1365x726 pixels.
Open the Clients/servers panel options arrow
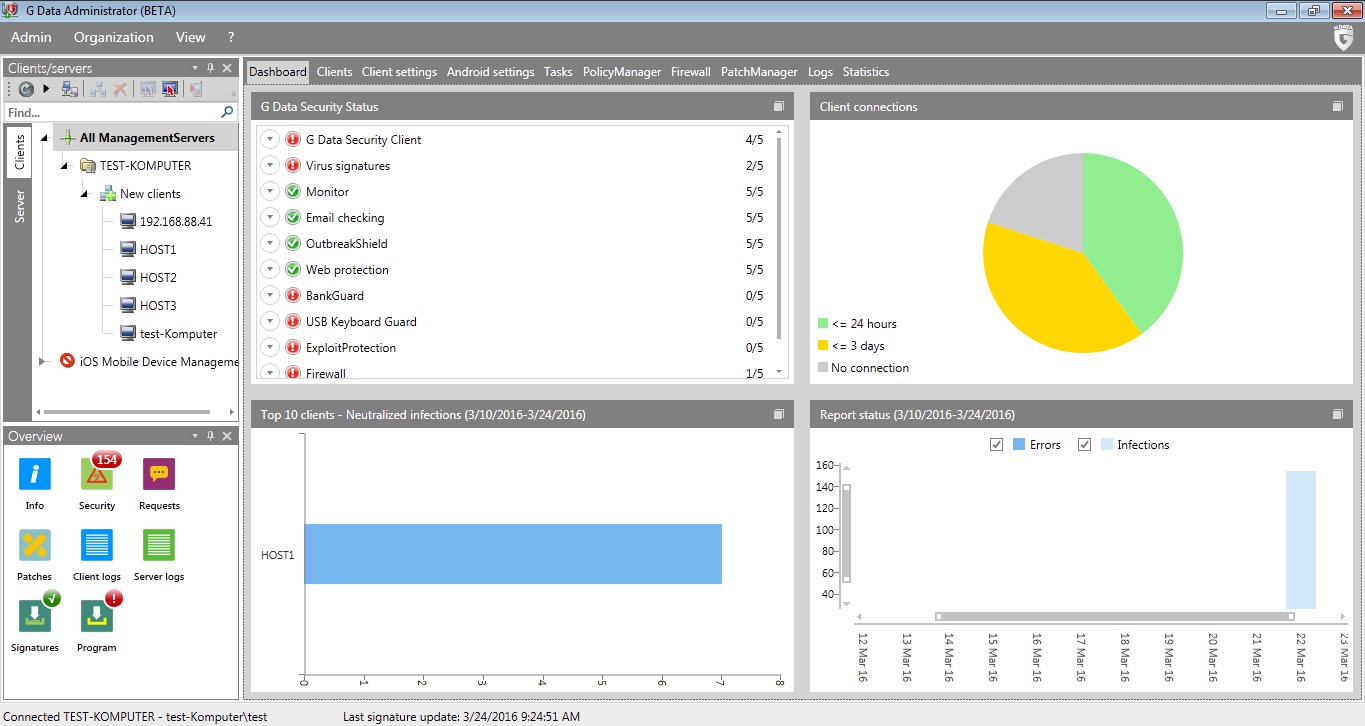(194, 68)
